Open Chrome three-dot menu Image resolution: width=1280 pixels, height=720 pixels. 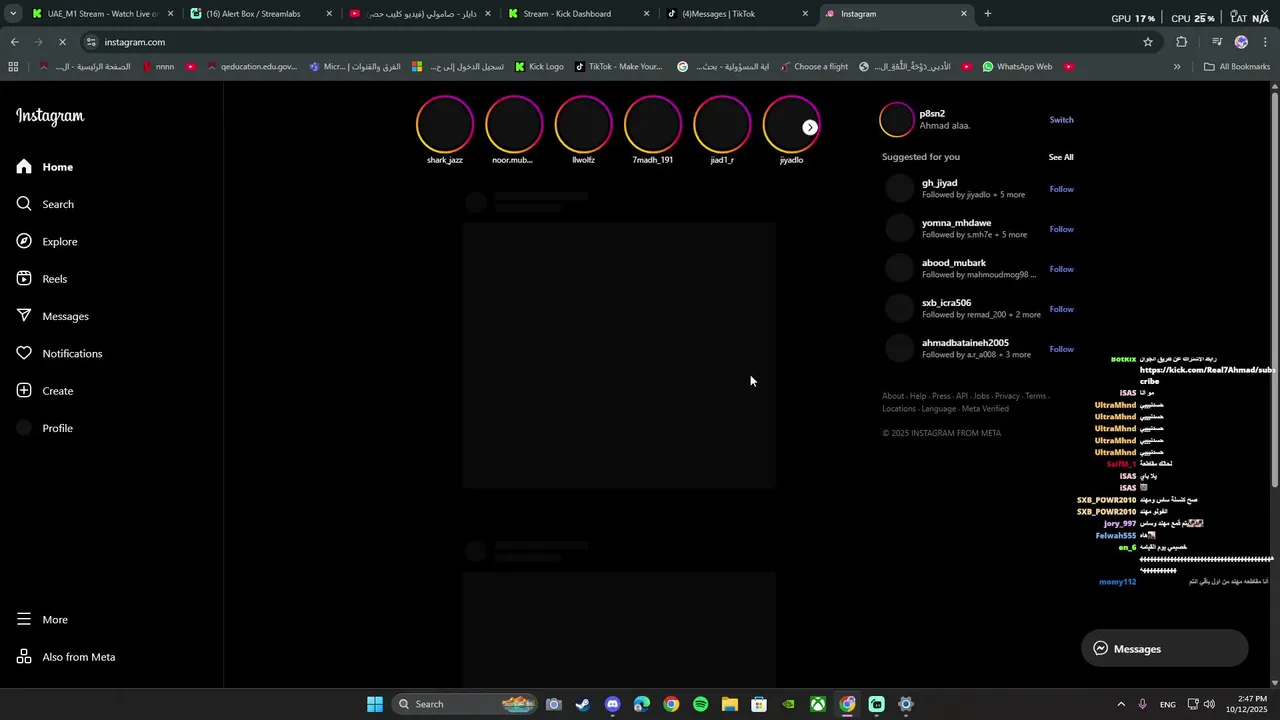click(1265, 42)
